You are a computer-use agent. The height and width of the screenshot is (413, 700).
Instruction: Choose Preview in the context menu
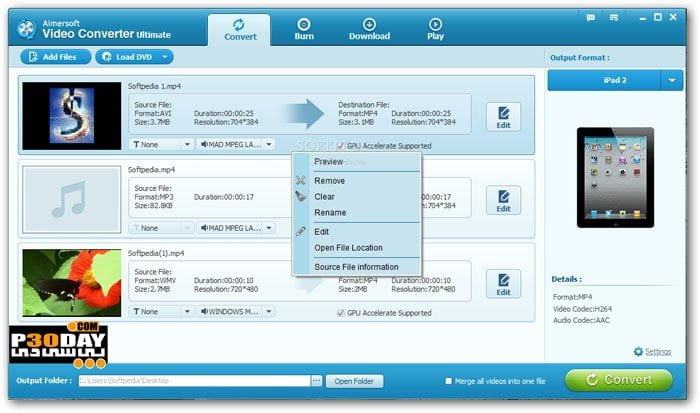pos(357,162)
